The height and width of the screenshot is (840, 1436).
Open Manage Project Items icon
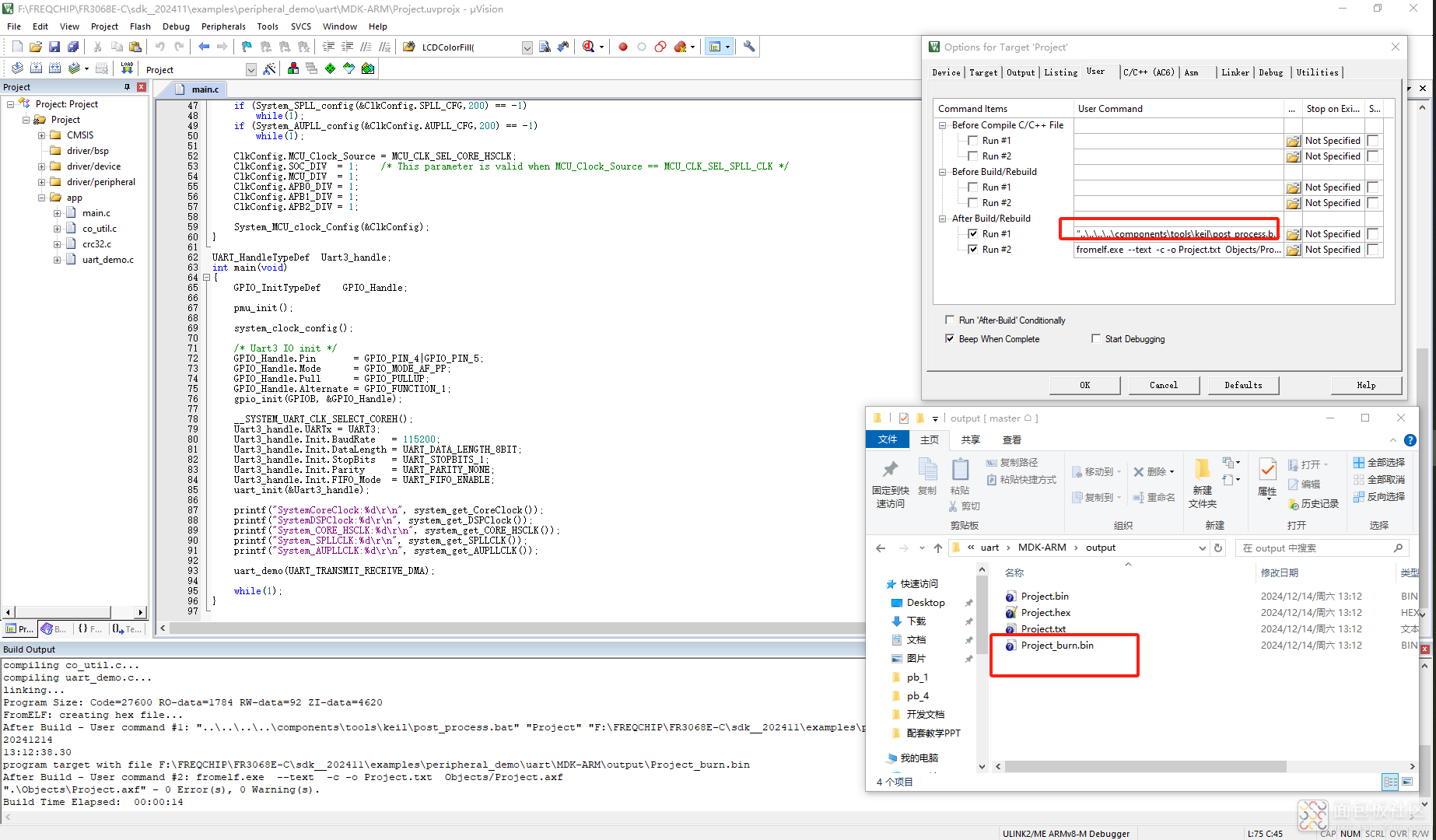pos(292,68)
